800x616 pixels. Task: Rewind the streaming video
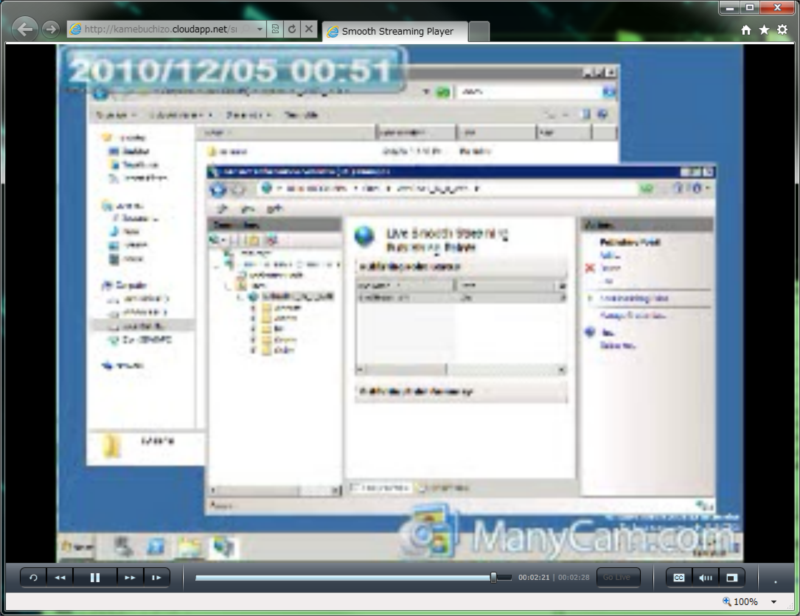coord(60,578)
